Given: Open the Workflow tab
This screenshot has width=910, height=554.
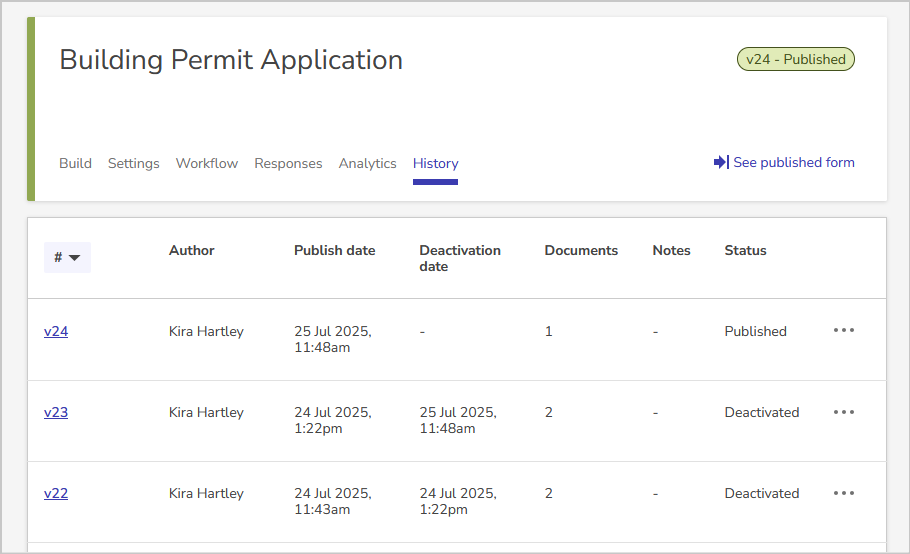Looking at the screenshot, I should tap(207, 164).
